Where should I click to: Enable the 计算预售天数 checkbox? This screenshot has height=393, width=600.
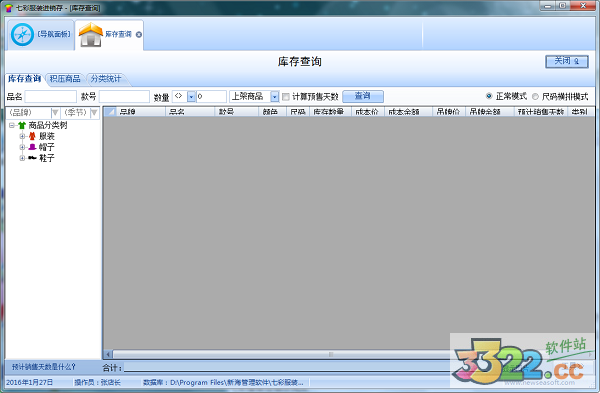coord(286,97)
